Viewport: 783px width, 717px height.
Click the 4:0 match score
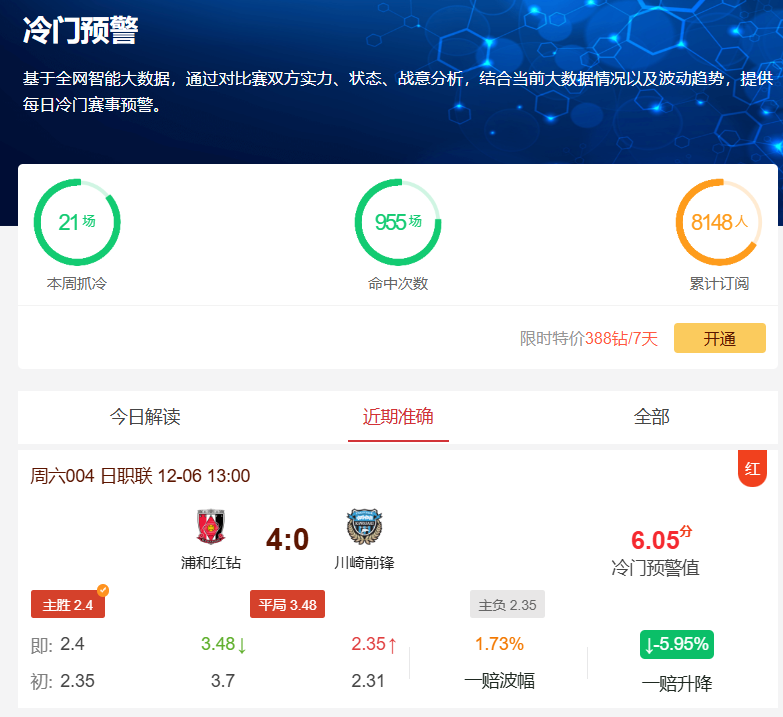[287, 540]
